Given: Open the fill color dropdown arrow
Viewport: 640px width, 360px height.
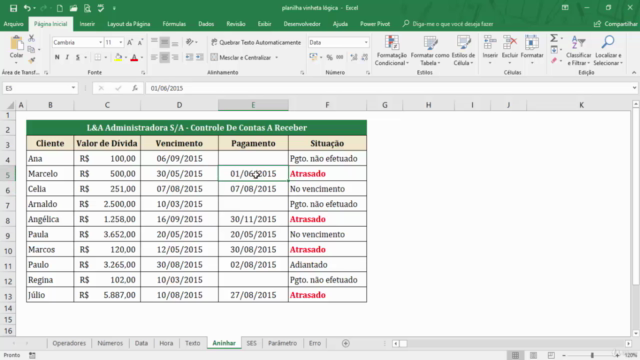Looking at the screenshot, I should (x=126, y=58).
